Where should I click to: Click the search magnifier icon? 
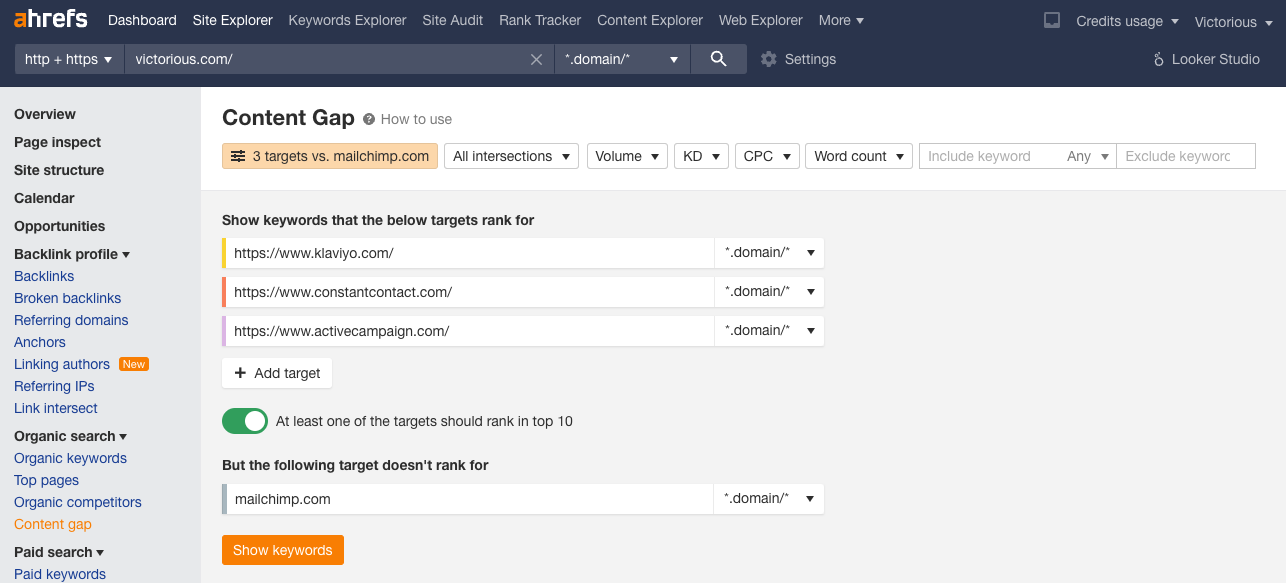click(718, 59)
